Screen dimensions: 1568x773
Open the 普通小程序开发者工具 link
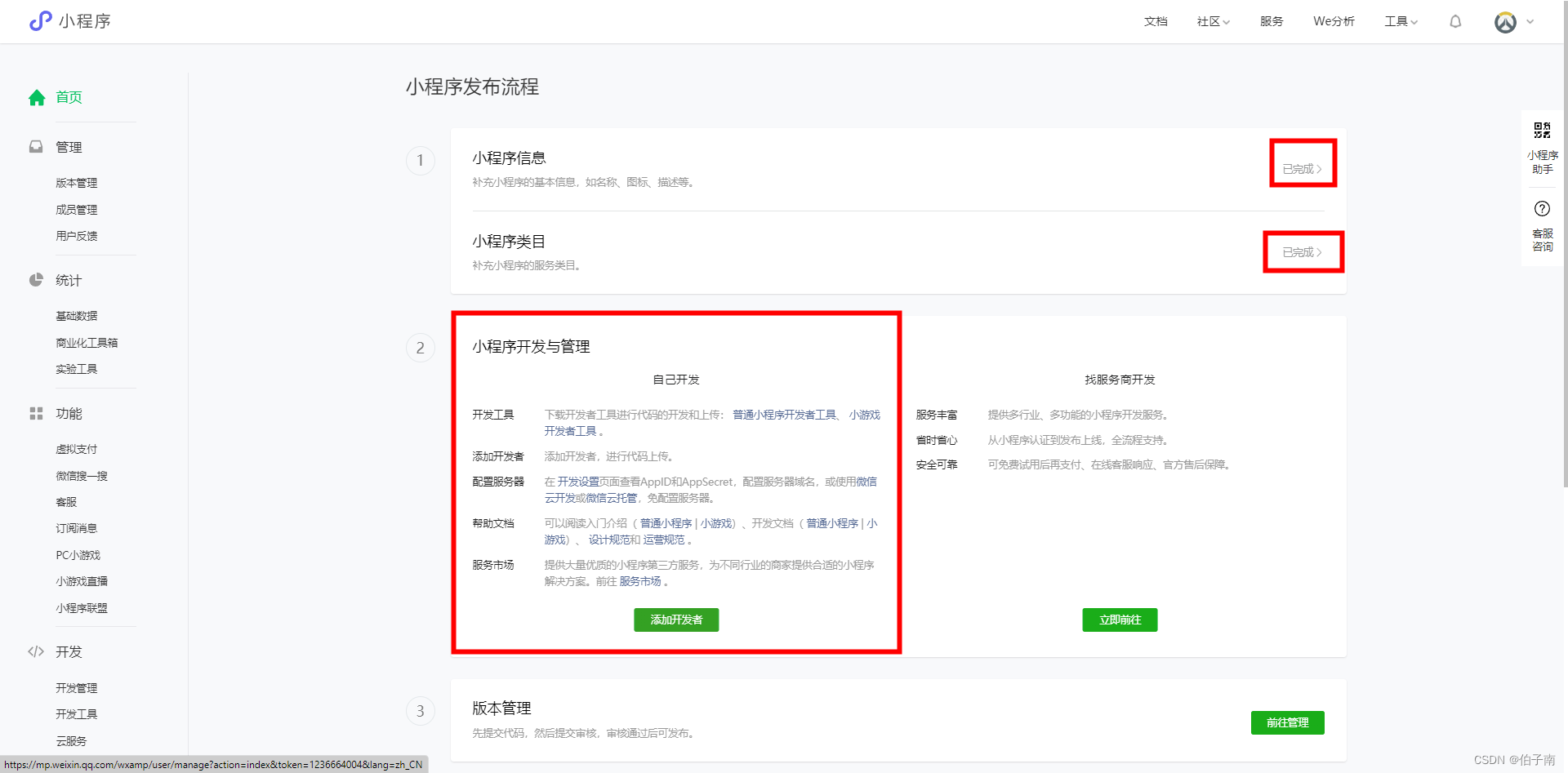pyautogui.click(x=780, y=415)
